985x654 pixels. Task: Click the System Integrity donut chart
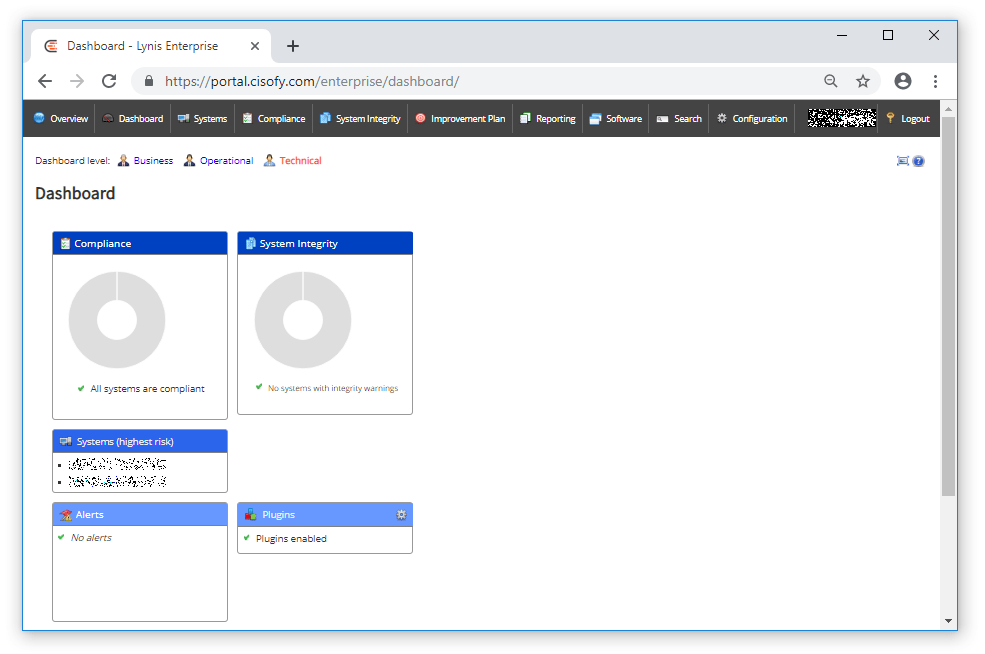tap(303, 320)
